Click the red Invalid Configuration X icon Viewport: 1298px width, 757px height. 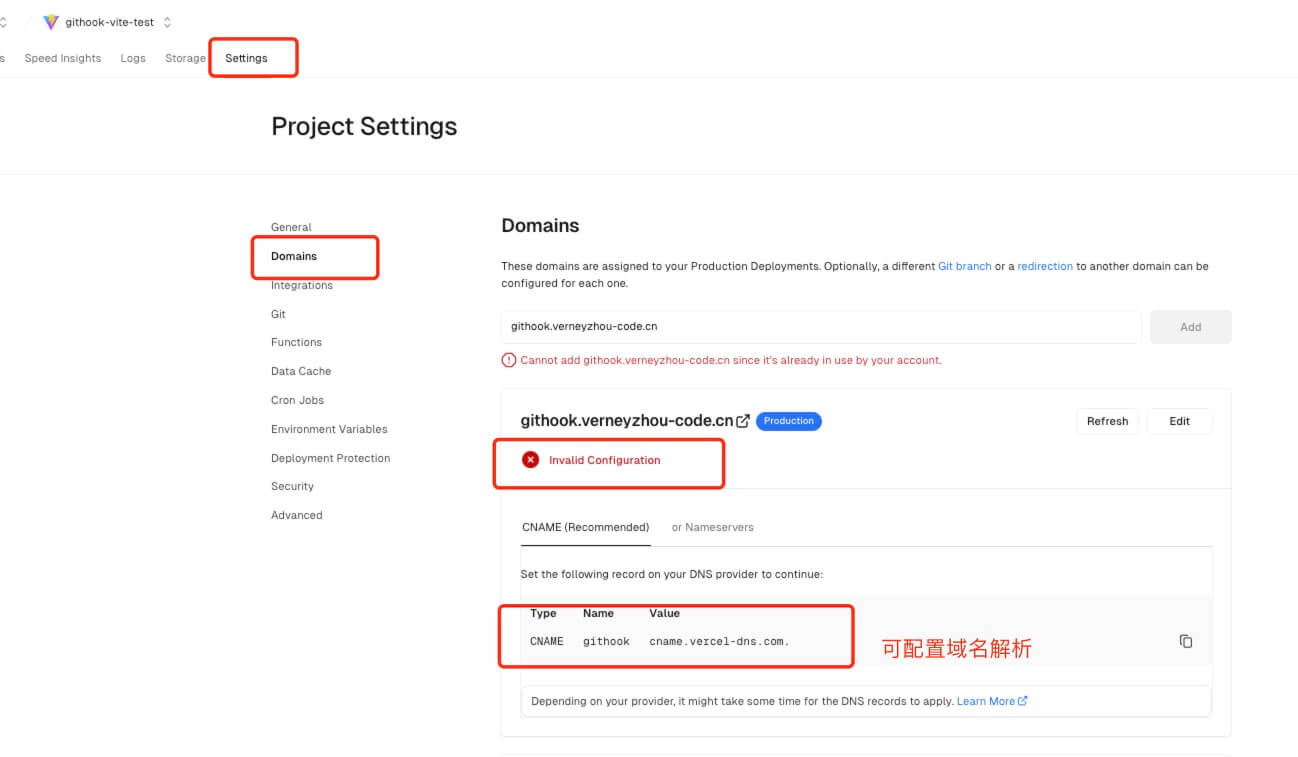pos(530,460)
